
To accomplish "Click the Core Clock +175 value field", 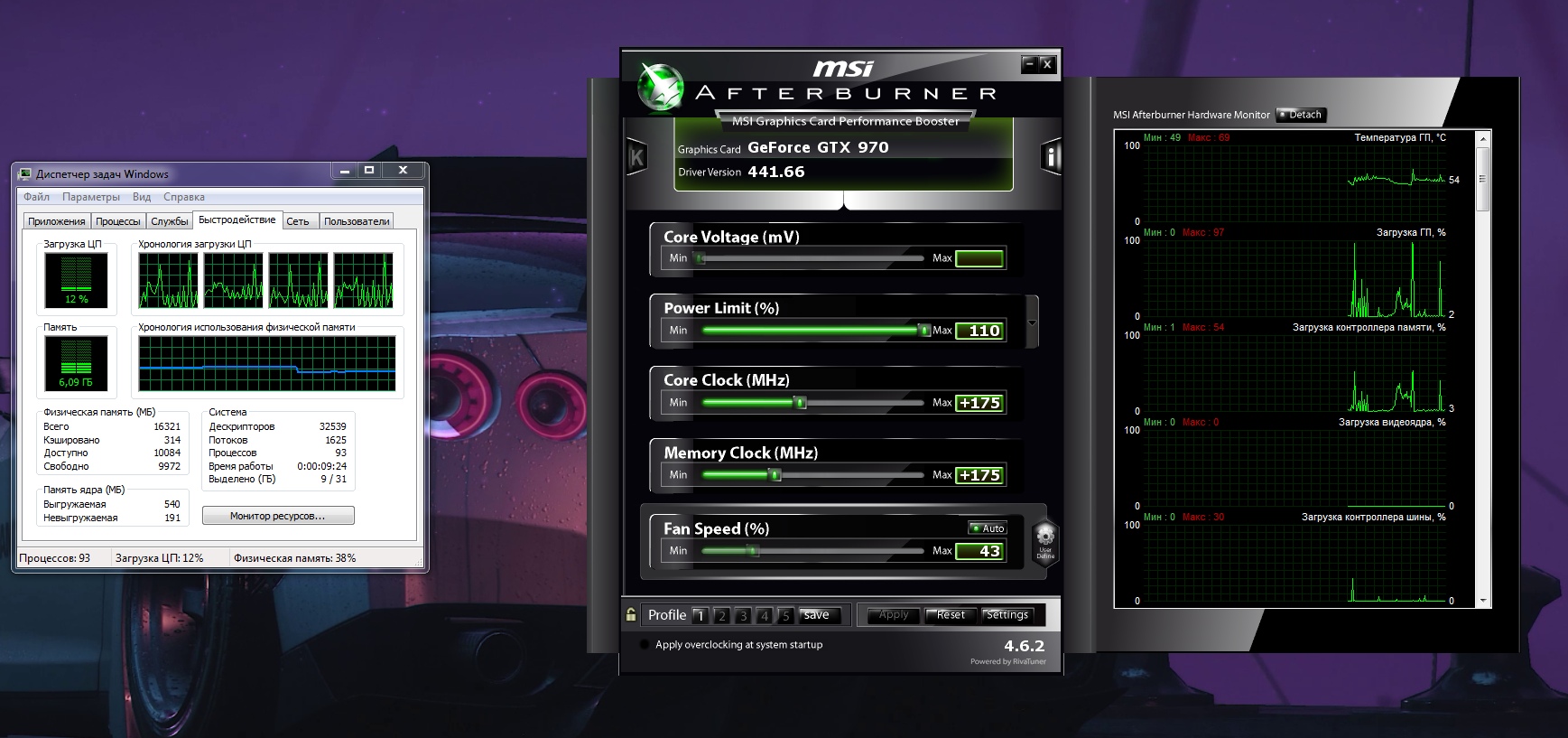I will coord(979,403).
